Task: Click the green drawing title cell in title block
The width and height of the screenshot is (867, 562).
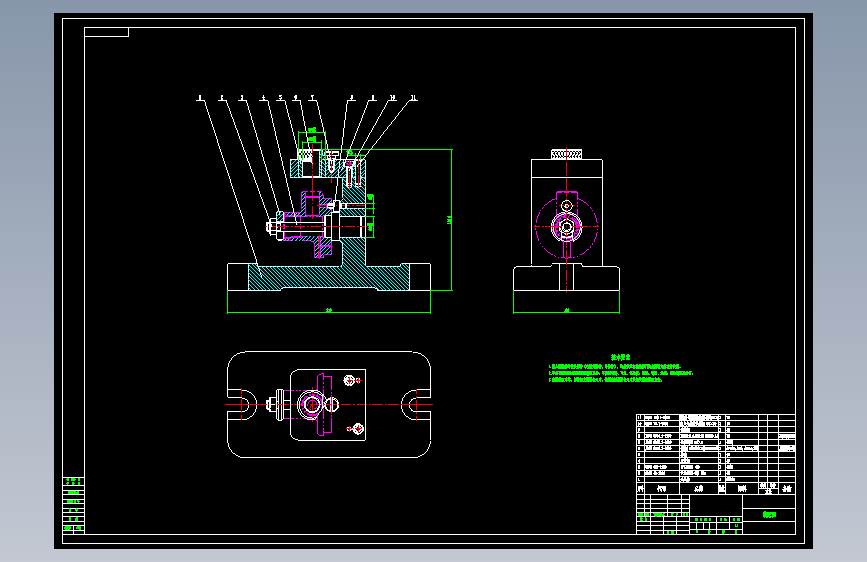Action: [769, 514]
